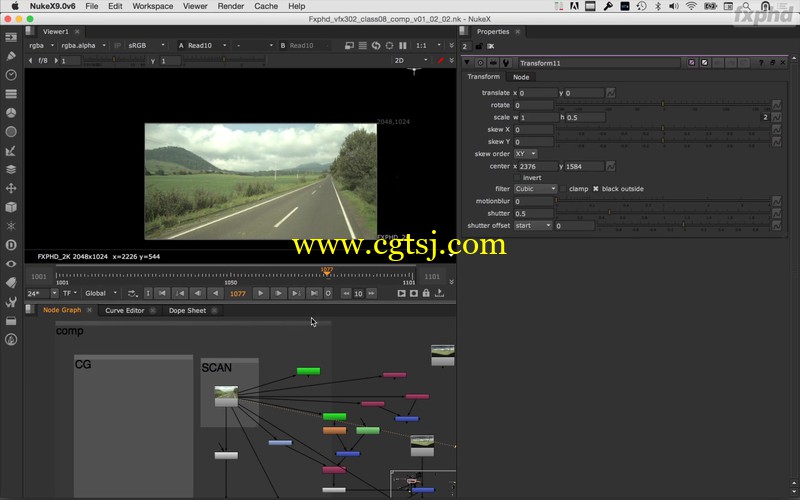Open the Particles nodes toolbar menu
800x500 pixels.
[x=11, y=226]
